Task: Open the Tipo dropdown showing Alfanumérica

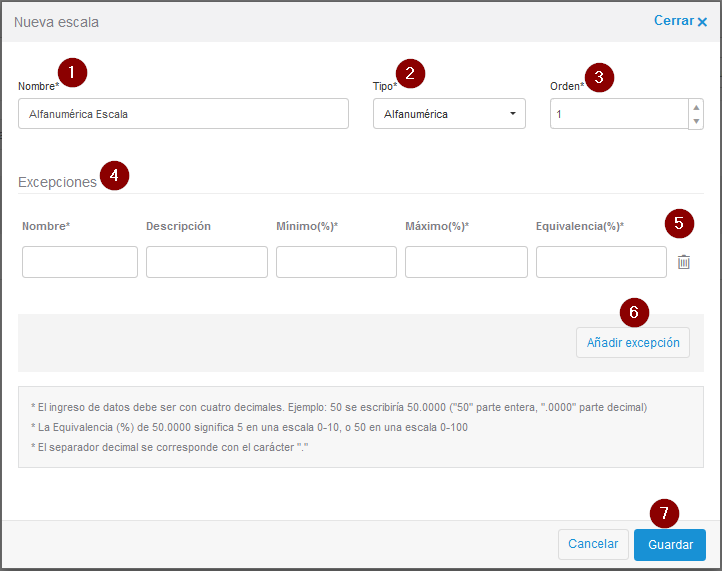Action: pyautogui.click(x=449, y=114)
